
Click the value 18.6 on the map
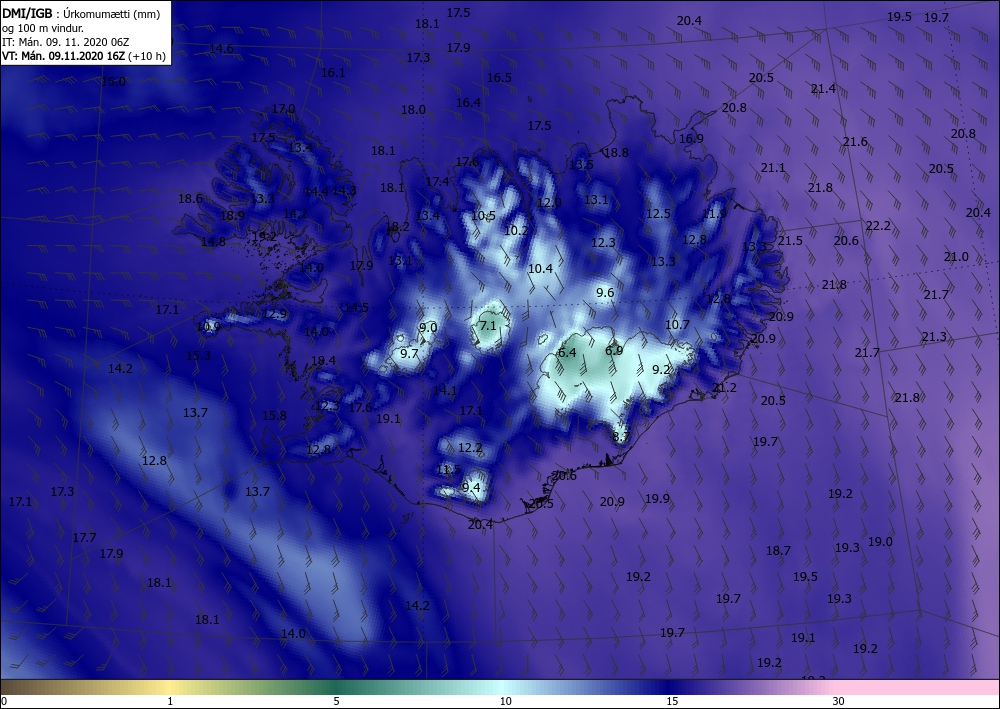190,199
